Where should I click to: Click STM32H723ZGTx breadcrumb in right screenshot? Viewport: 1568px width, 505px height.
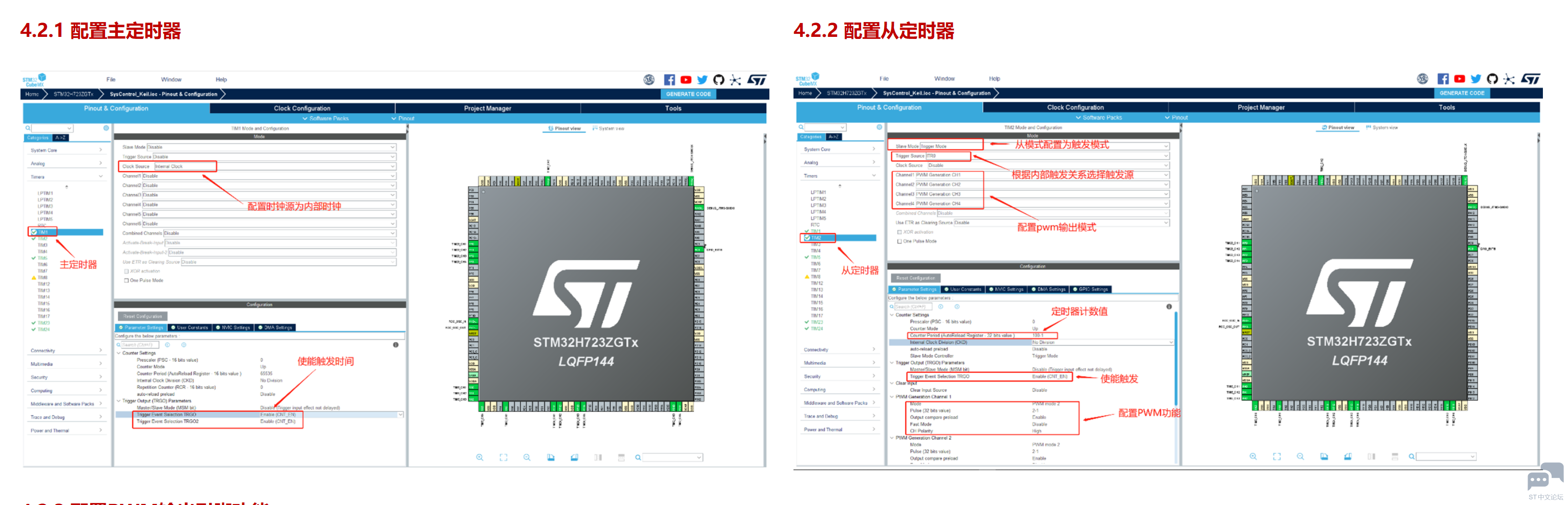[x=847, y=93]
